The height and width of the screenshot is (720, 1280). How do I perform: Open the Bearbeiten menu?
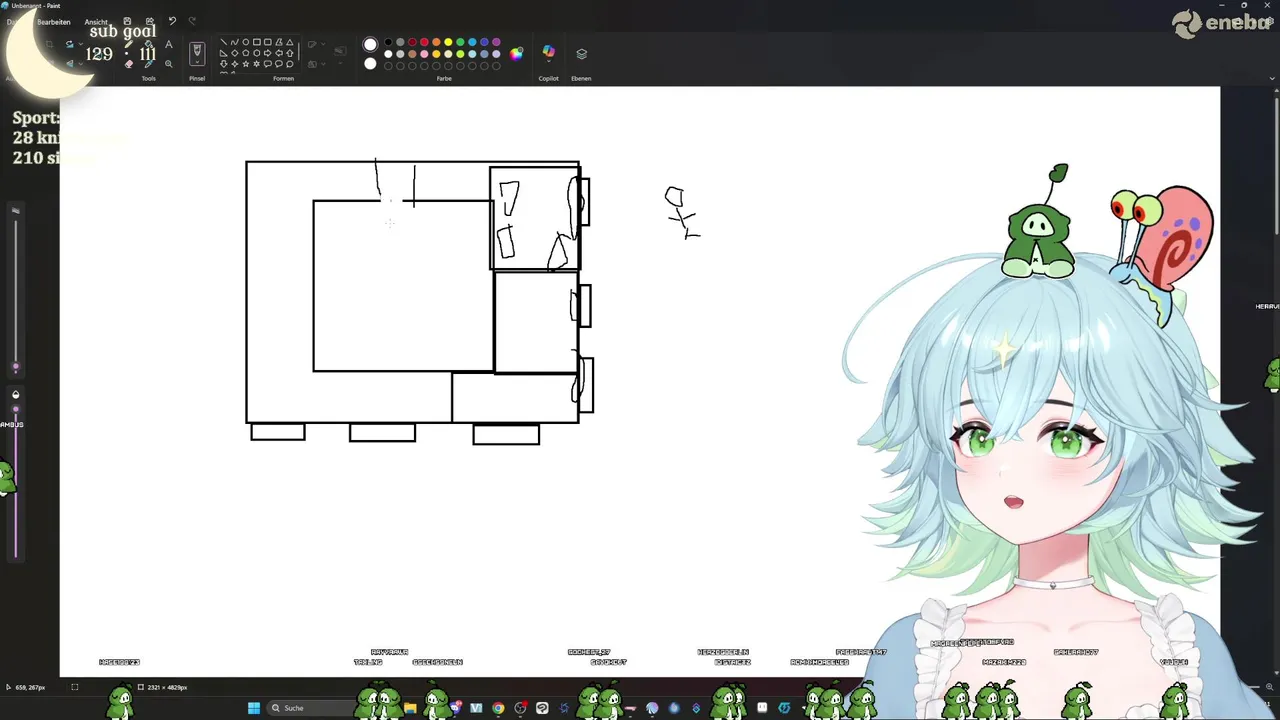54,22
